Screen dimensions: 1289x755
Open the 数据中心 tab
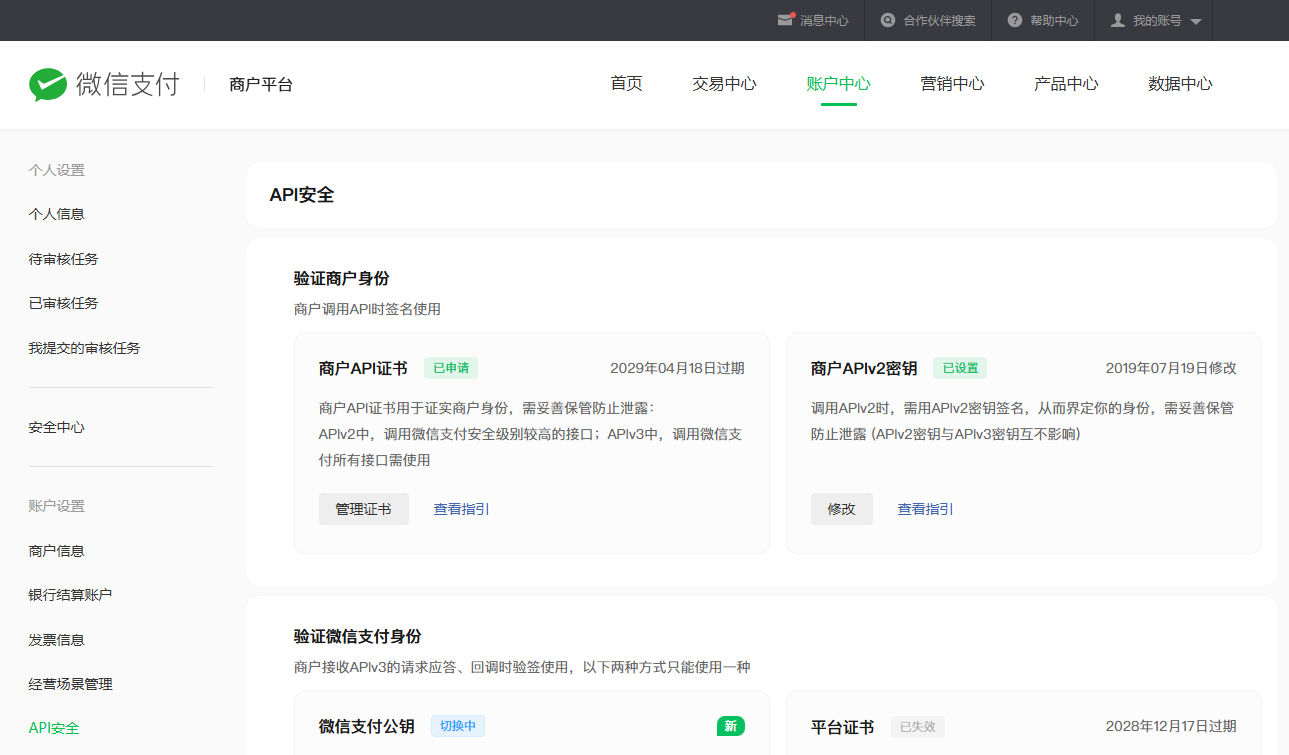coord(1181,84)
